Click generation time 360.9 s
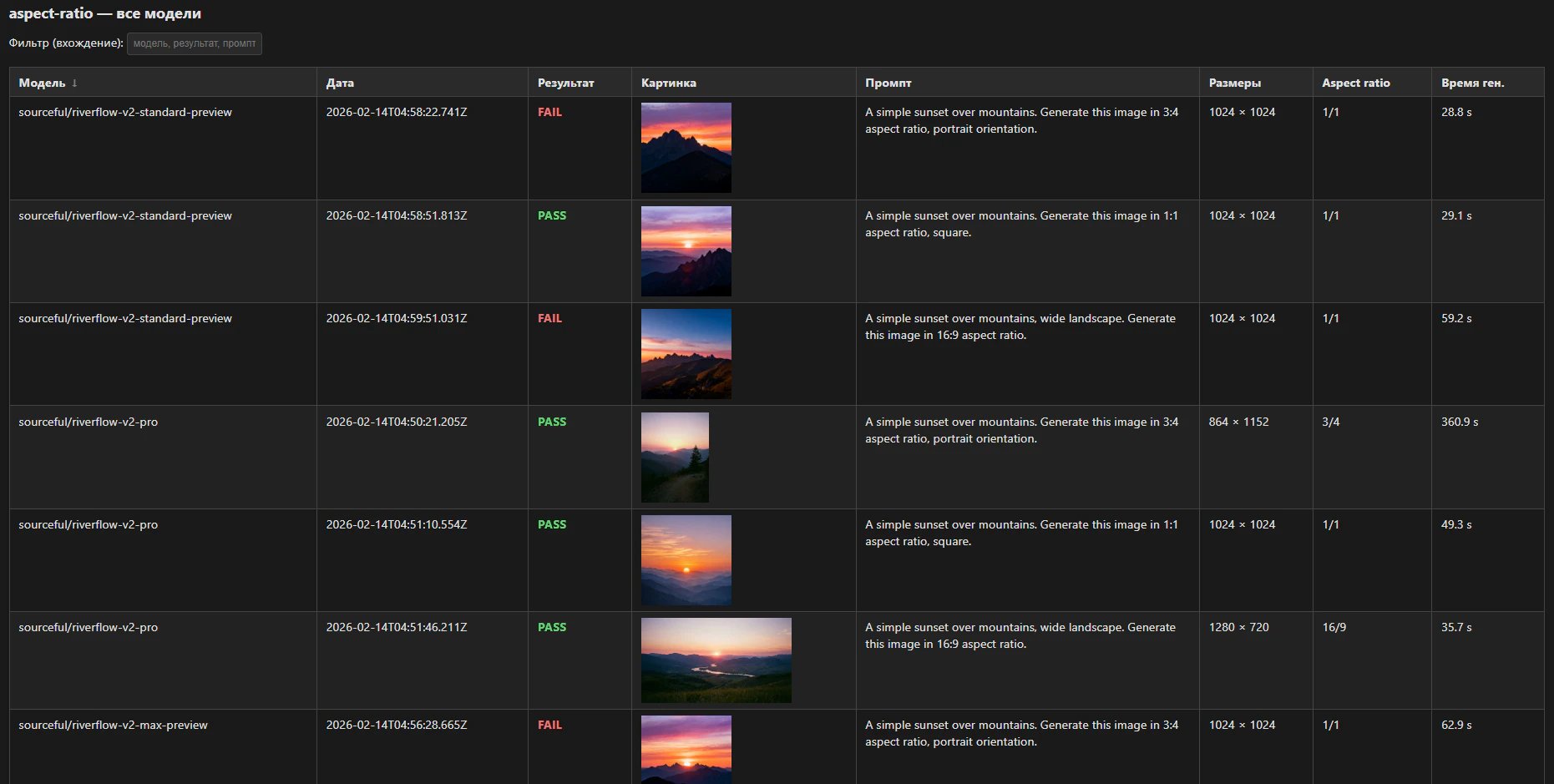 (x=1459, y=422)
